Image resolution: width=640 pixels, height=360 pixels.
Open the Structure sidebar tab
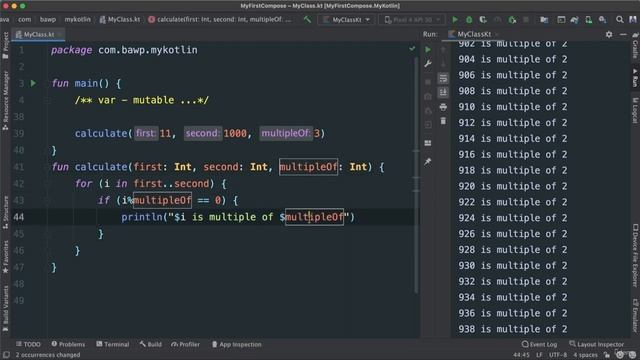5,212
